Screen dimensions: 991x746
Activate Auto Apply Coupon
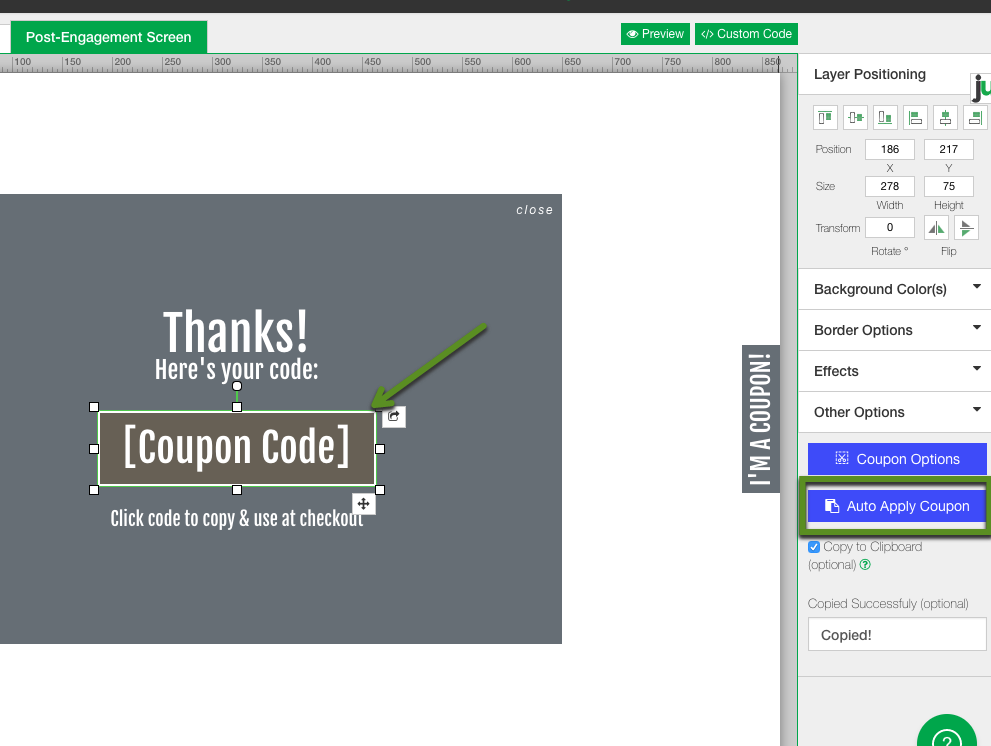point(897,506)
